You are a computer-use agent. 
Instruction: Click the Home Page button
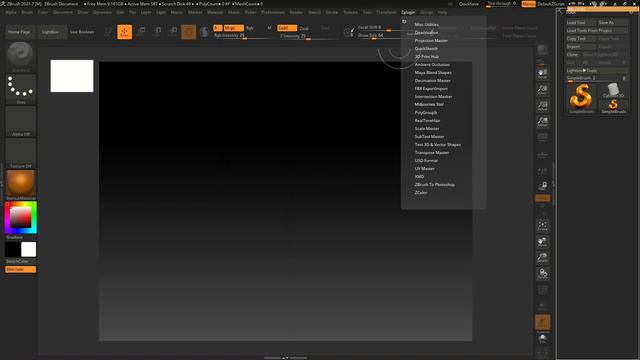coord(19,32)
